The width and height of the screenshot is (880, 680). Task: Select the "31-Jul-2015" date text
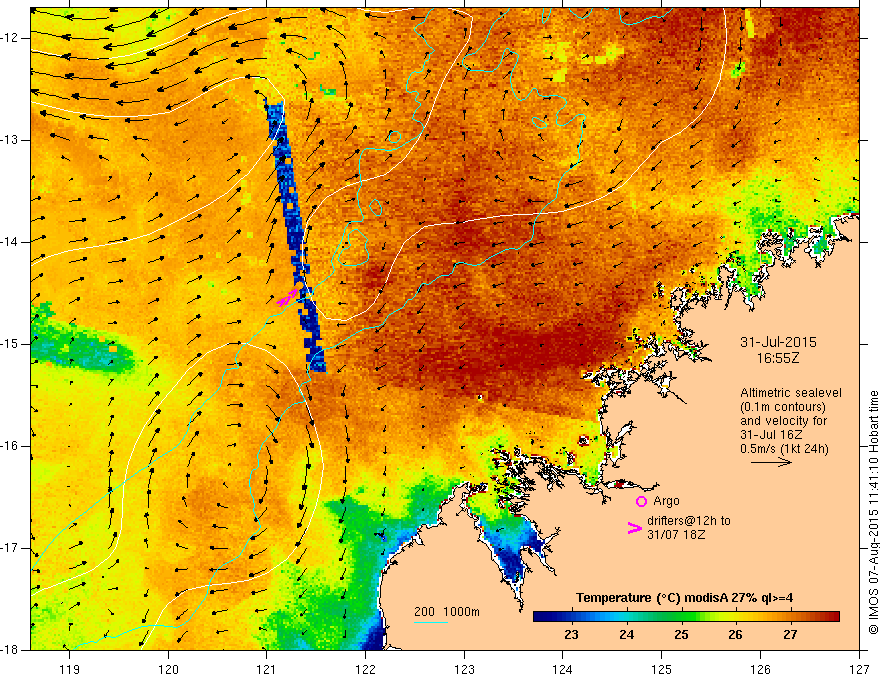click(778, 342)
